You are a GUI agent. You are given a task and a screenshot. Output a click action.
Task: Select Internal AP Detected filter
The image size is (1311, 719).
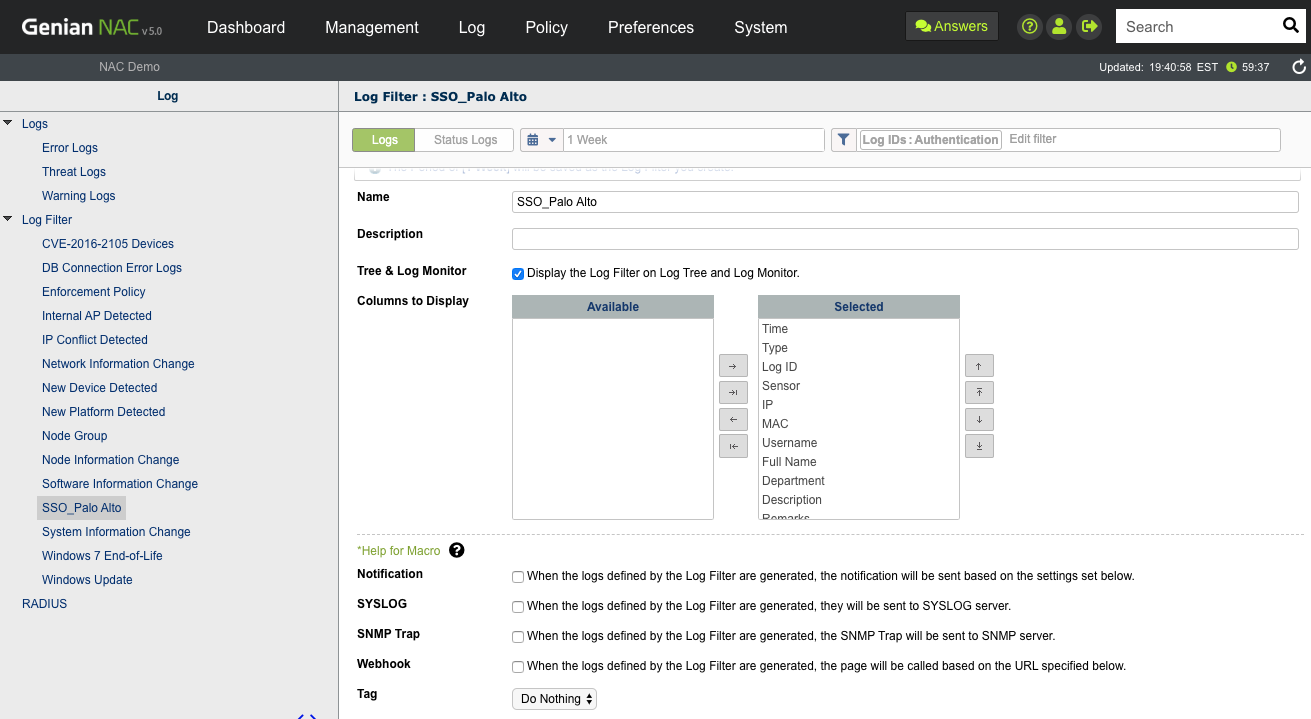[97, 316]
